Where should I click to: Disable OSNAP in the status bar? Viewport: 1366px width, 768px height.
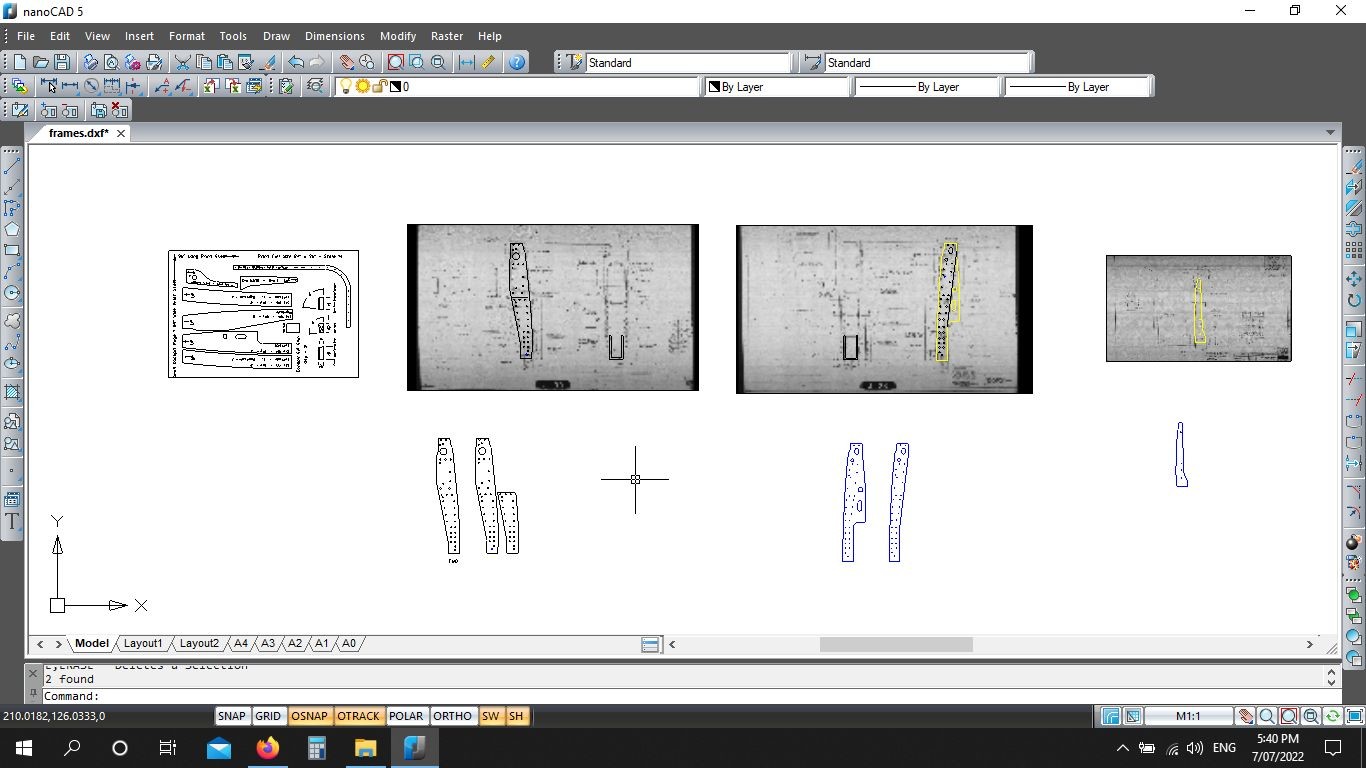coord(310,716)
